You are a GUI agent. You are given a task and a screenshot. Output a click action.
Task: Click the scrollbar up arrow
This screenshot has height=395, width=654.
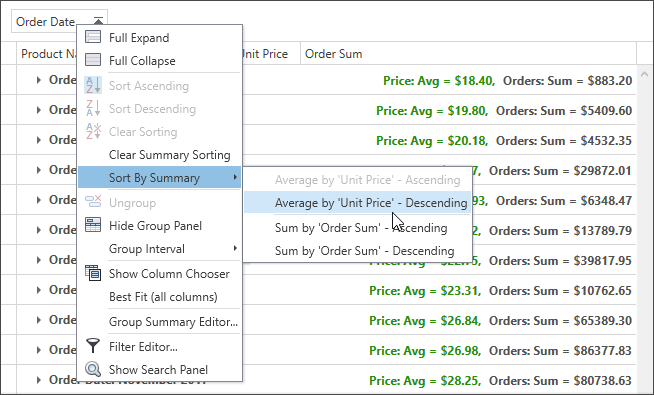click(644, 74)
